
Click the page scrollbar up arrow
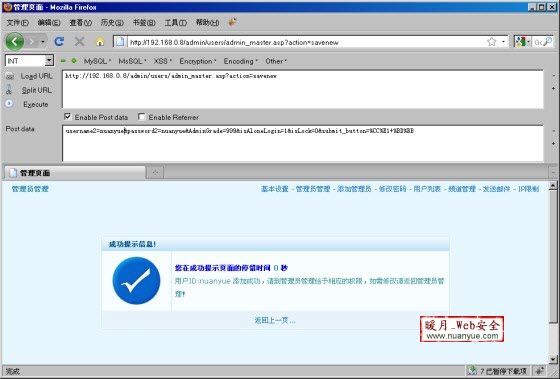pyautogui.click(x=553, y=185)
